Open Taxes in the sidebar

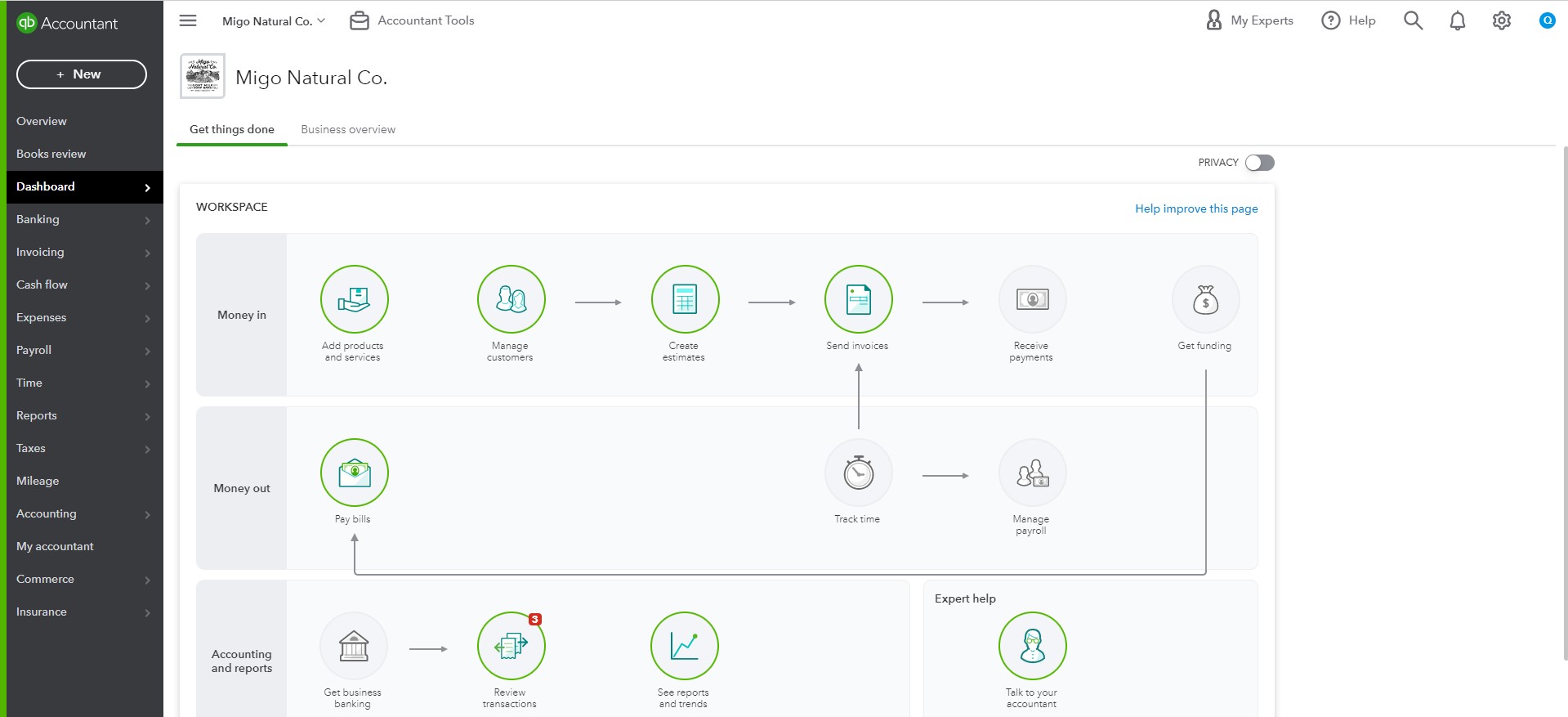coord(85,448)
